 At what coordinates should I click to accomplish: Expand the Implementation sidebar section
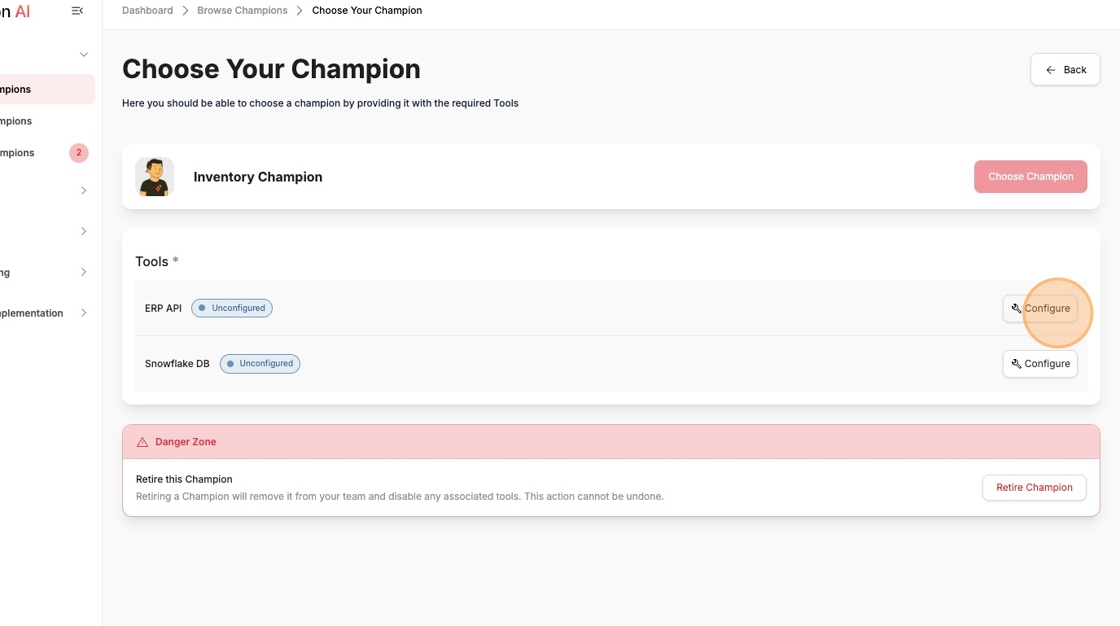pos(83,312)
